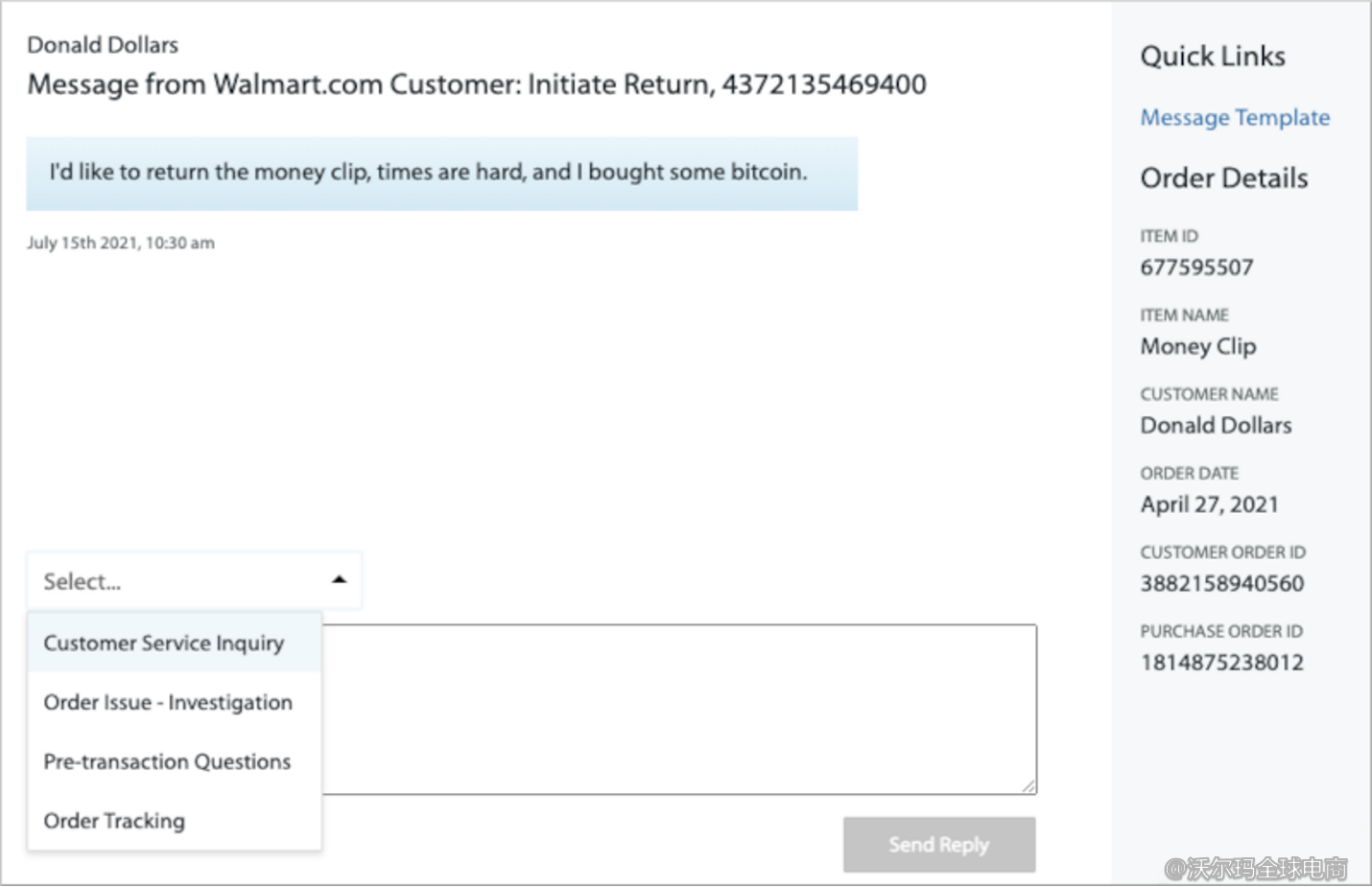Screen dimensions: 1372x887
Task: Pick Pre-transaction Questions from the list
Action: 175,761
